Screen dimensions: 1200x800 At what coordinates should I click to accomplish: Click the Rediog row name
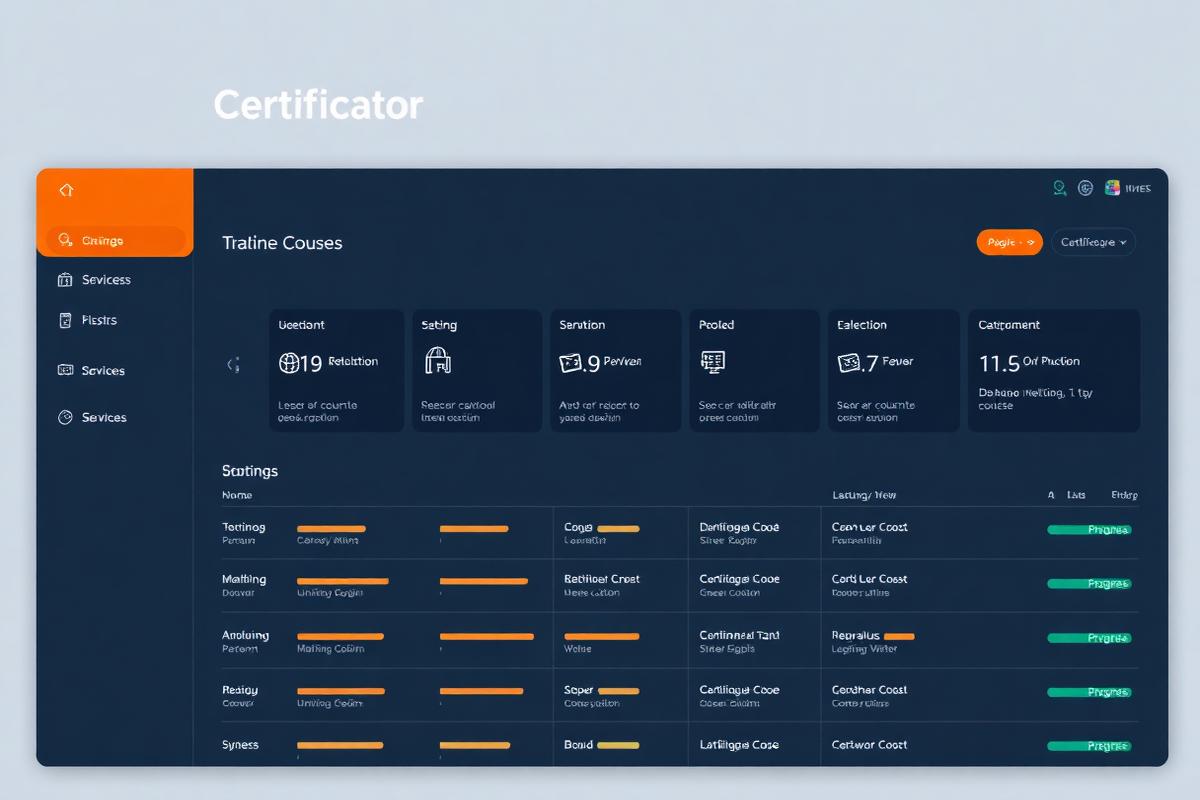pos(240,690)
